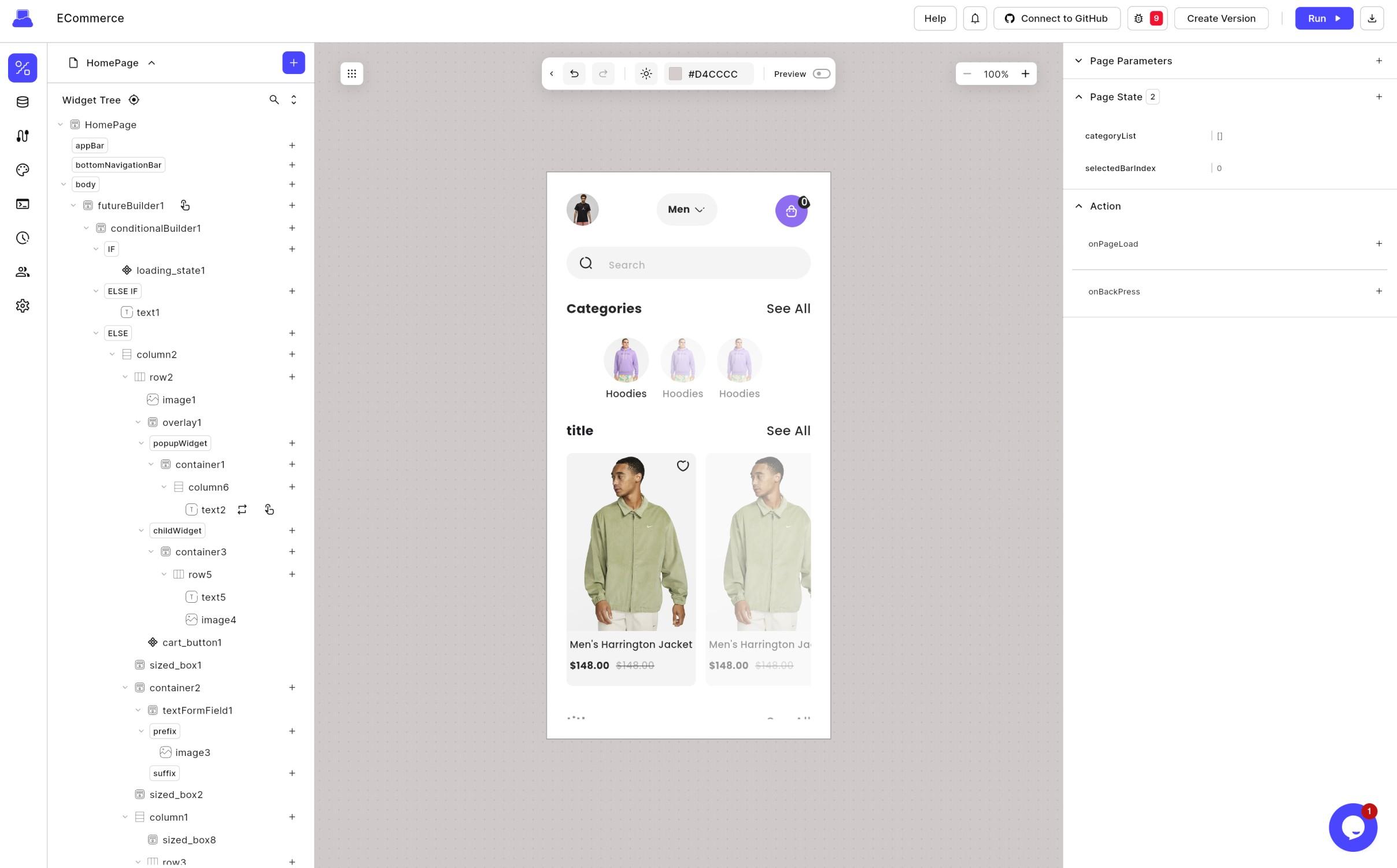Select loading_state1 in widget tree

point(170,270)
